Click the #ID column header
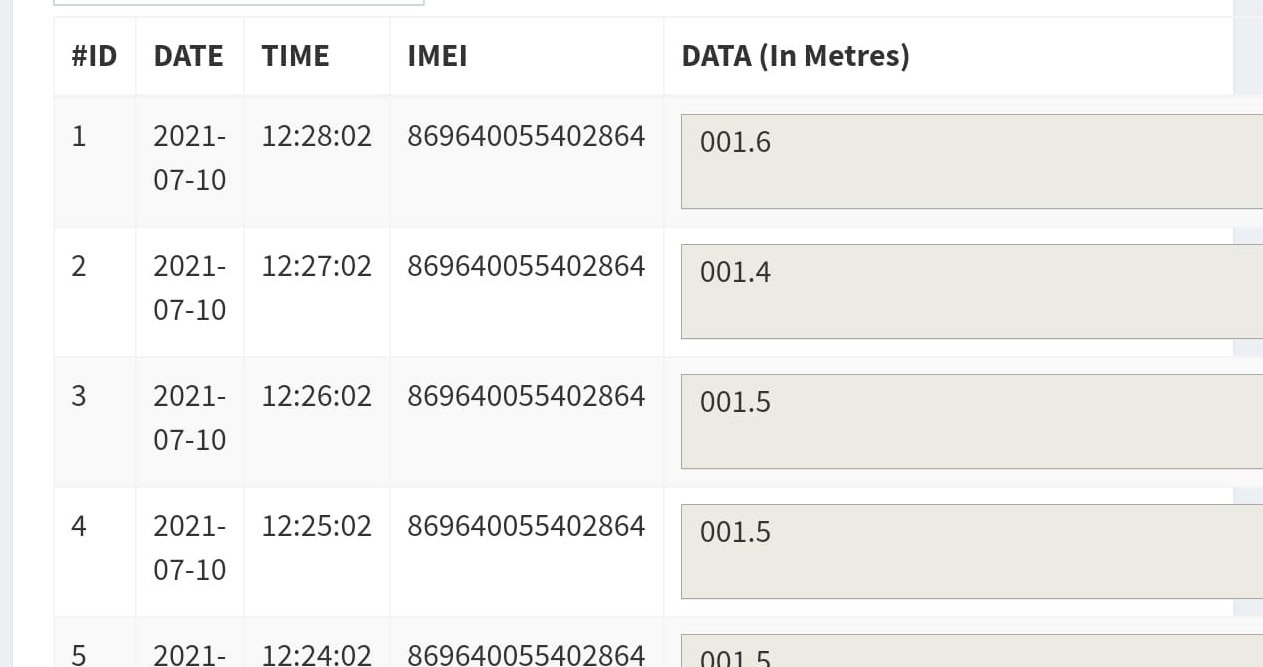Screen dimensions: 1263x667 coord(94,56)
